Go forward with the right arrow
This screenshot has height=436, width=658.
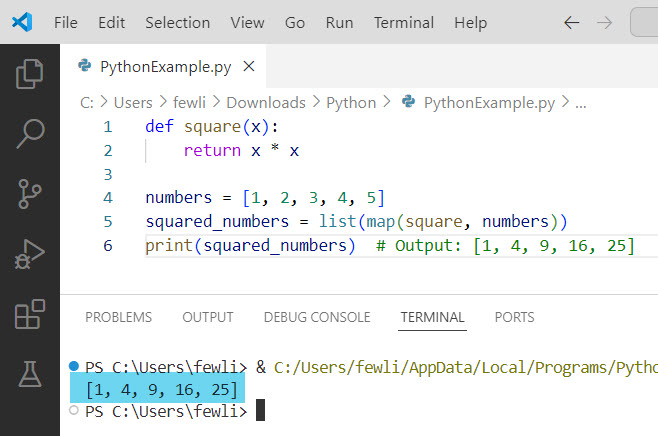604,23
